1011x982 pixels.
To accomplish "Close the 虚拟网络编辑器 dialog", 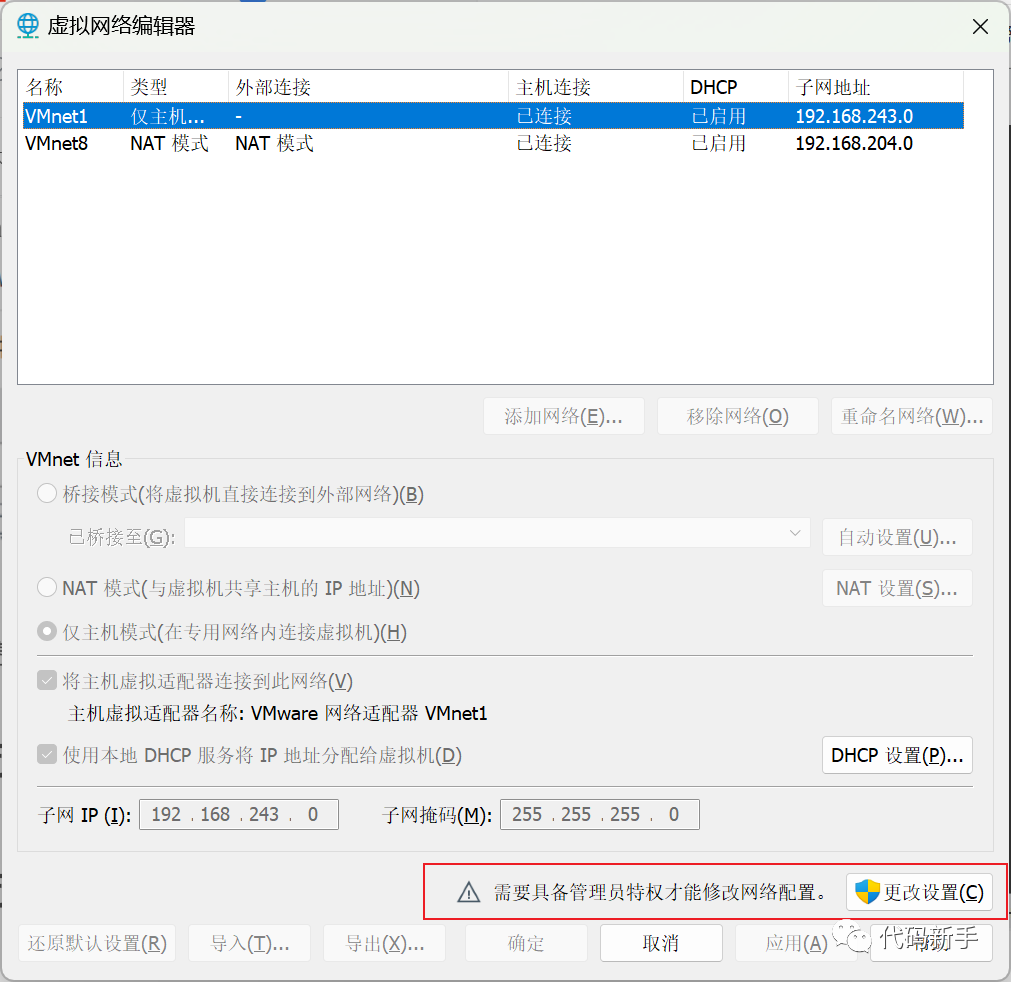I will [x=980, y=26].
